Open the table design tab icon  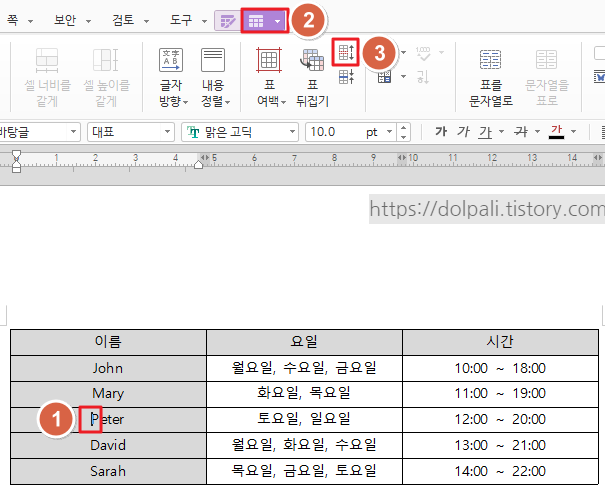point(228,21)
